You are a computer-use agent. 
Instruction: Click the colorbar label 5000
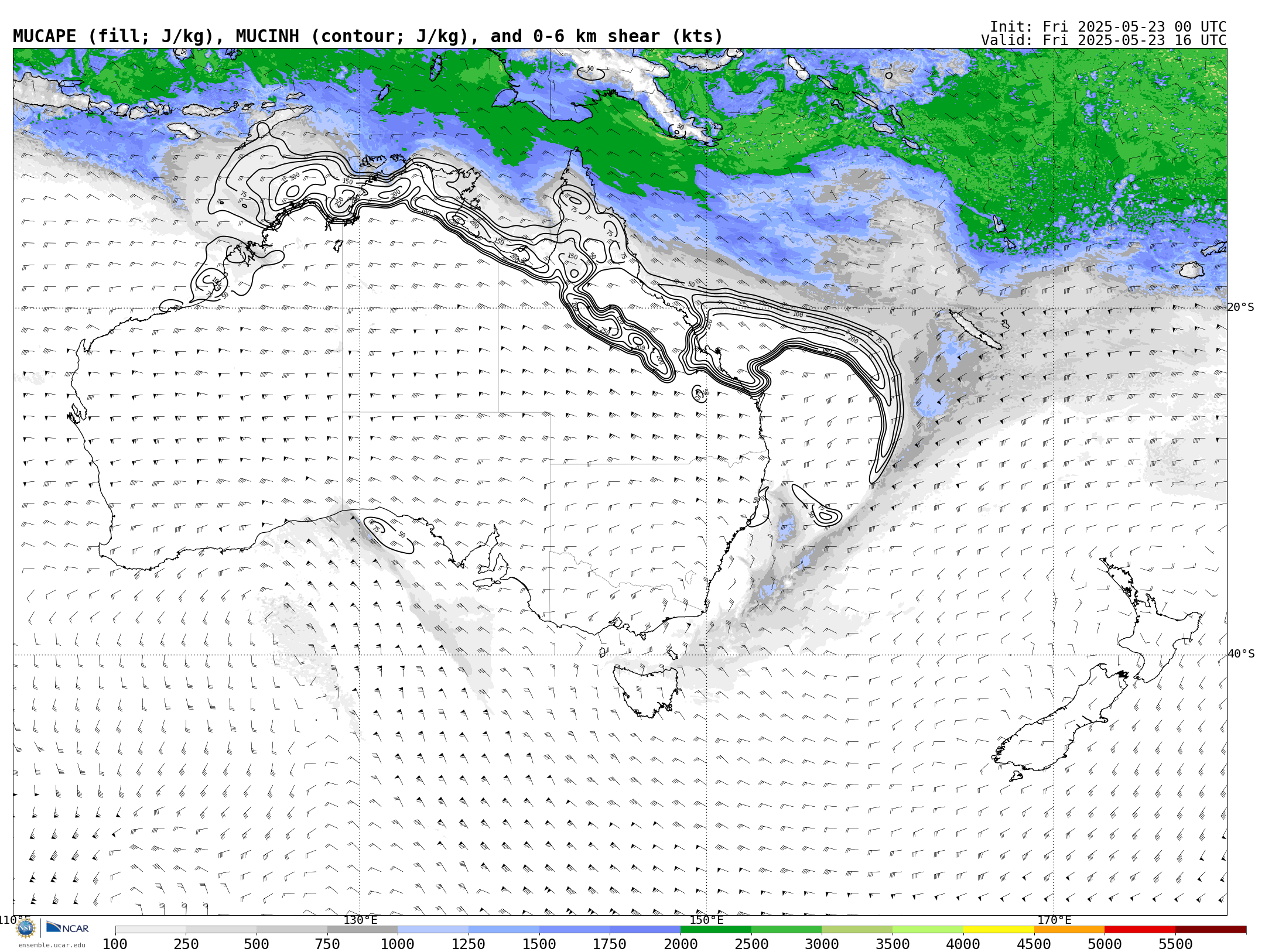tap(1105, 944)
